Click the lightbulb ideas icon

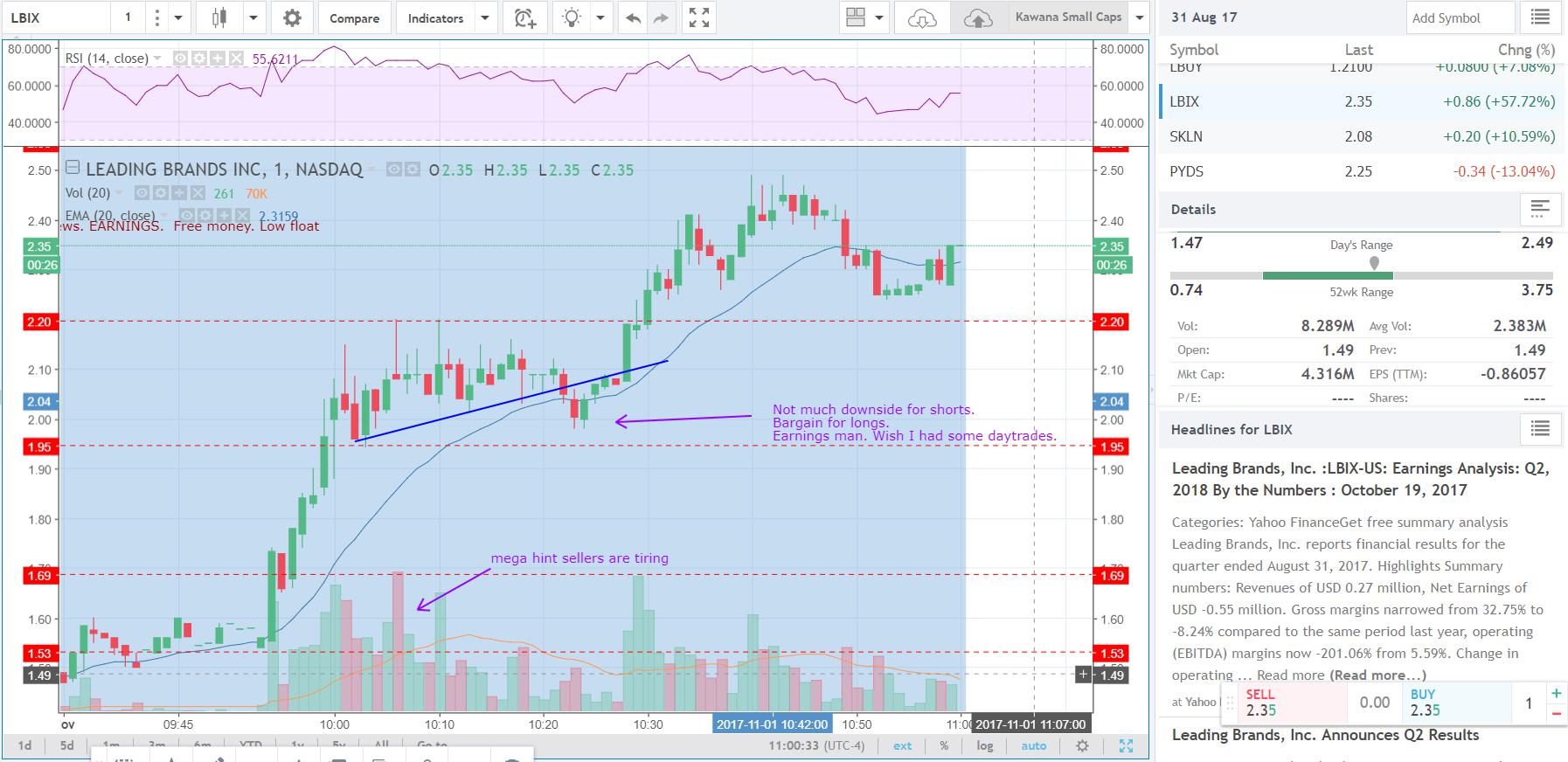click(x=571, y=17)
